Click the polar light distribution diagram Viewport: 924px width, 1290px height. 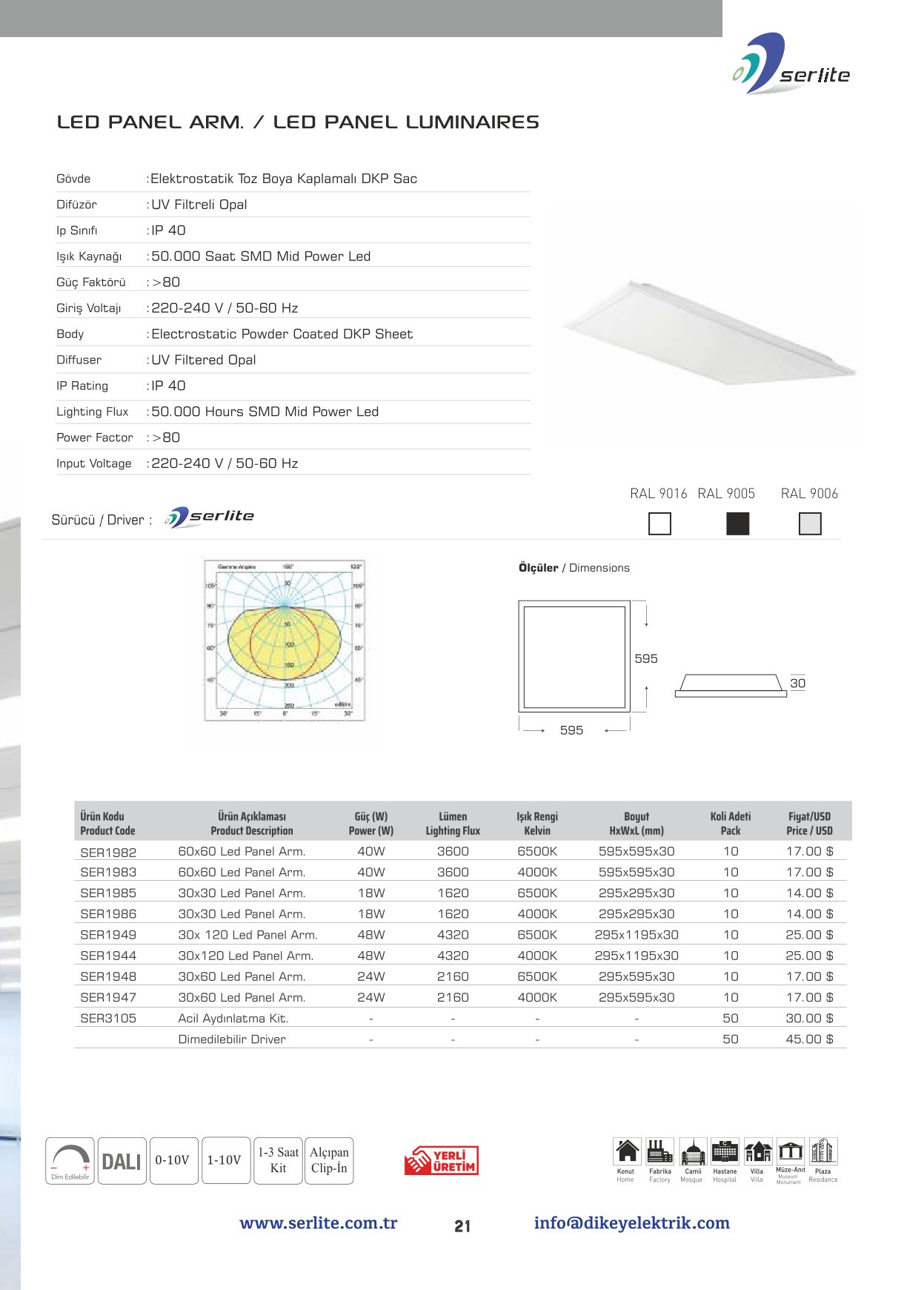click(285, 640)
